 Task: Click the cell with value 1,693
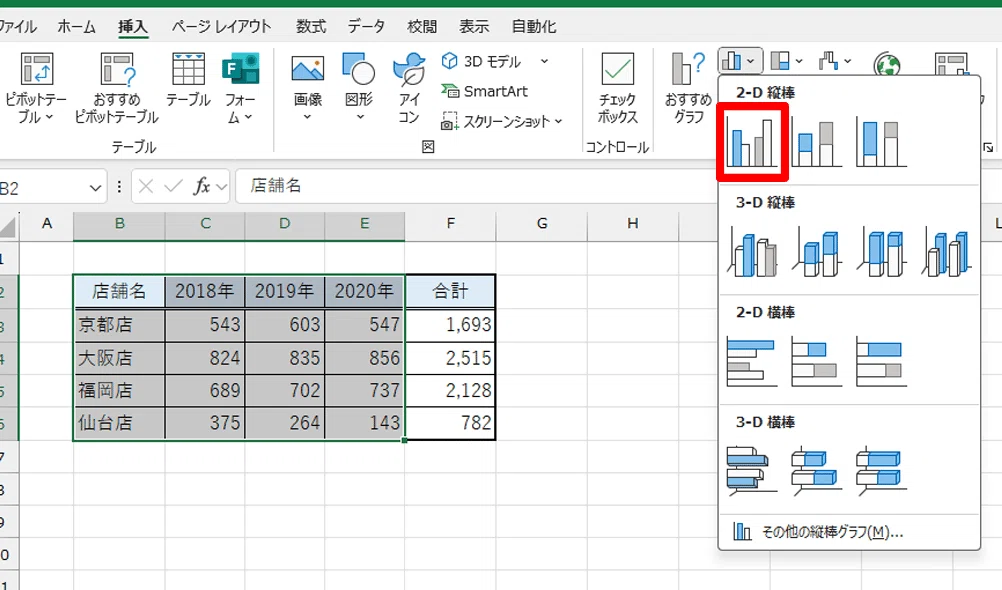pyautogui.click(x=451, y=325)
